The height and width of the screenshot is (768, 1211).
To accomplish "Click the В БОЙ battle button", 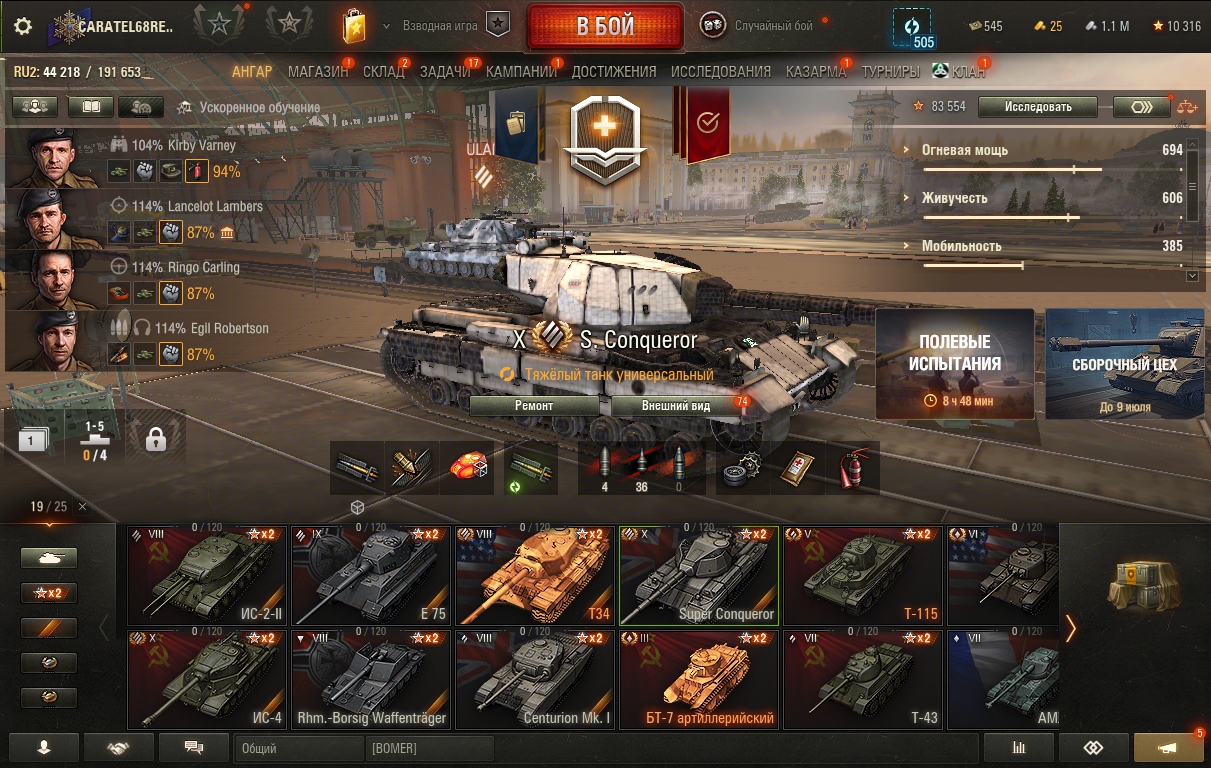I will (606, 26).
